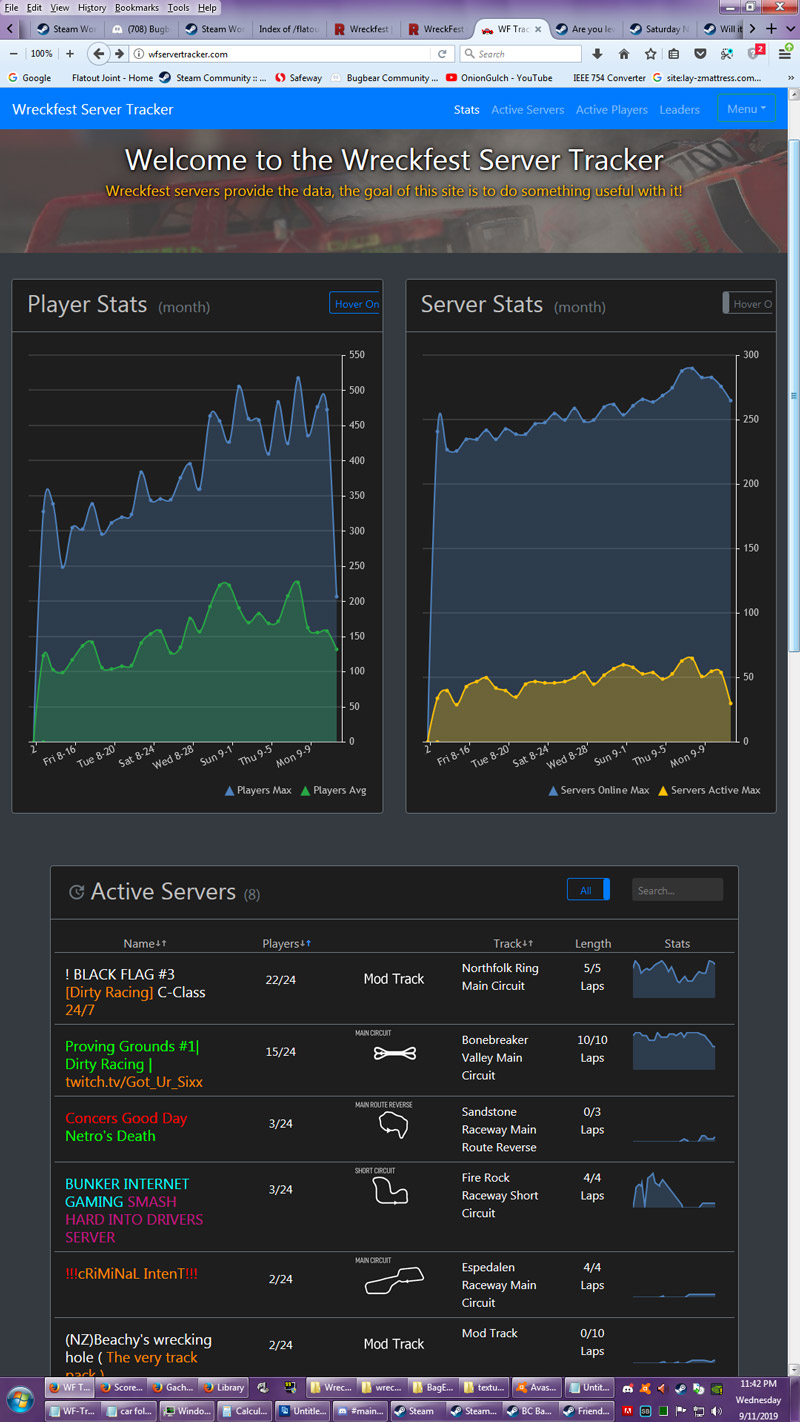Image resolution: width=800 pixels, height=1422 pixels.
Task: Toggle the Players Max legend series
Action: [x=259, y=790]
